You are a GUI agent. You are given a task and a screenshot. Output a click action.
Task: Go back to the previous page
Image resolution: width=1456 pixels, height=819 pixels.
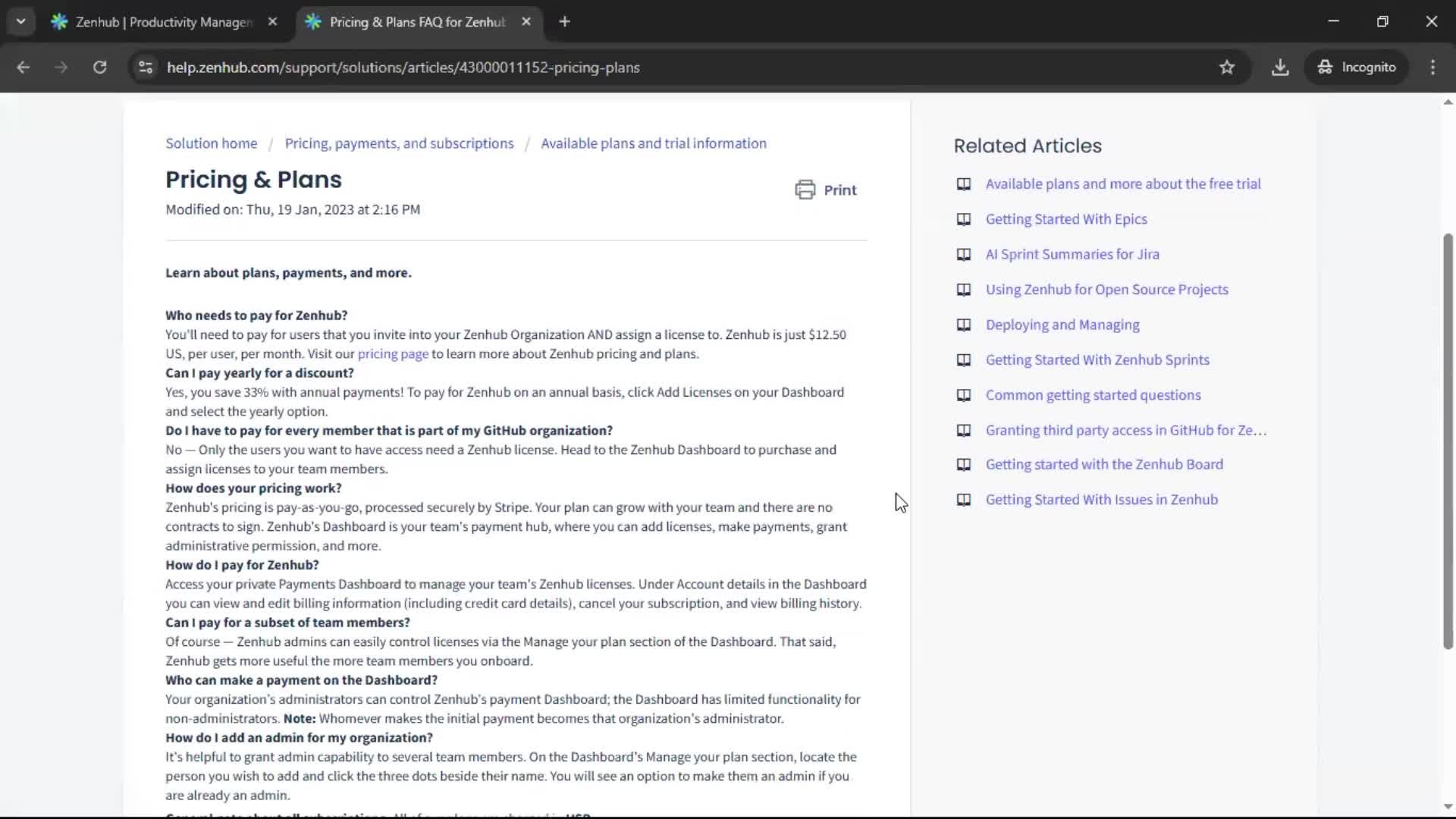tap(23, 67)
